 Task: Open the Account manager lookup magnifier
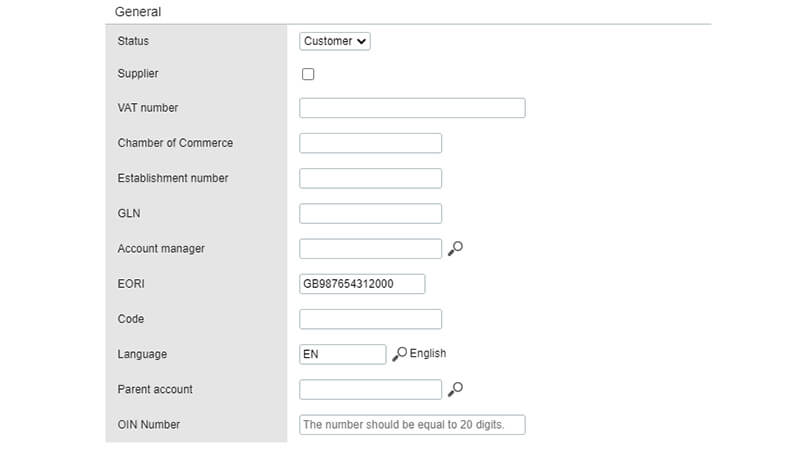455,248
